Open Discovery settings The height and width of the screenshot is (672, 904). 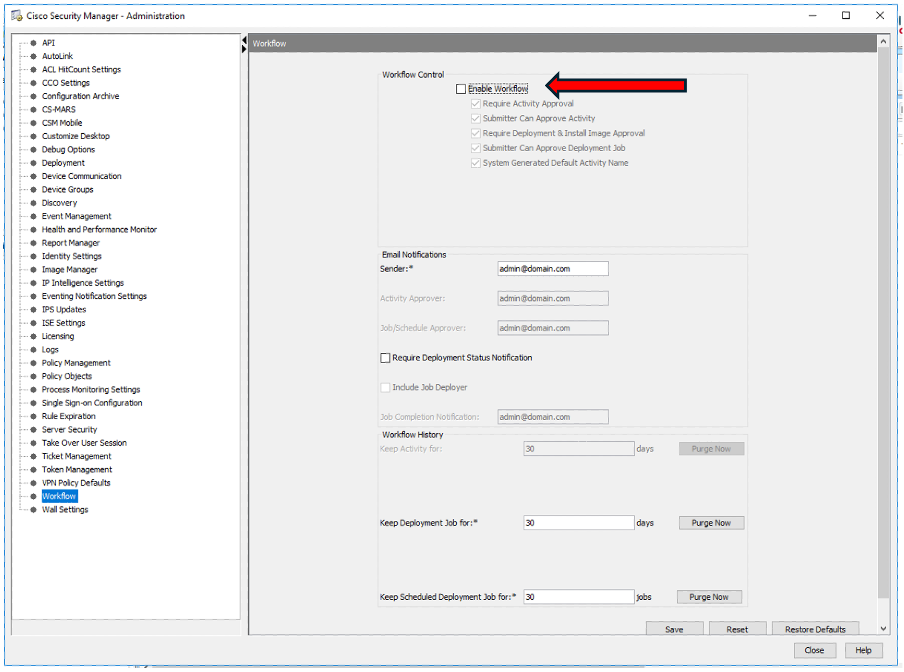pyautogui.click(x=59, y=203)
